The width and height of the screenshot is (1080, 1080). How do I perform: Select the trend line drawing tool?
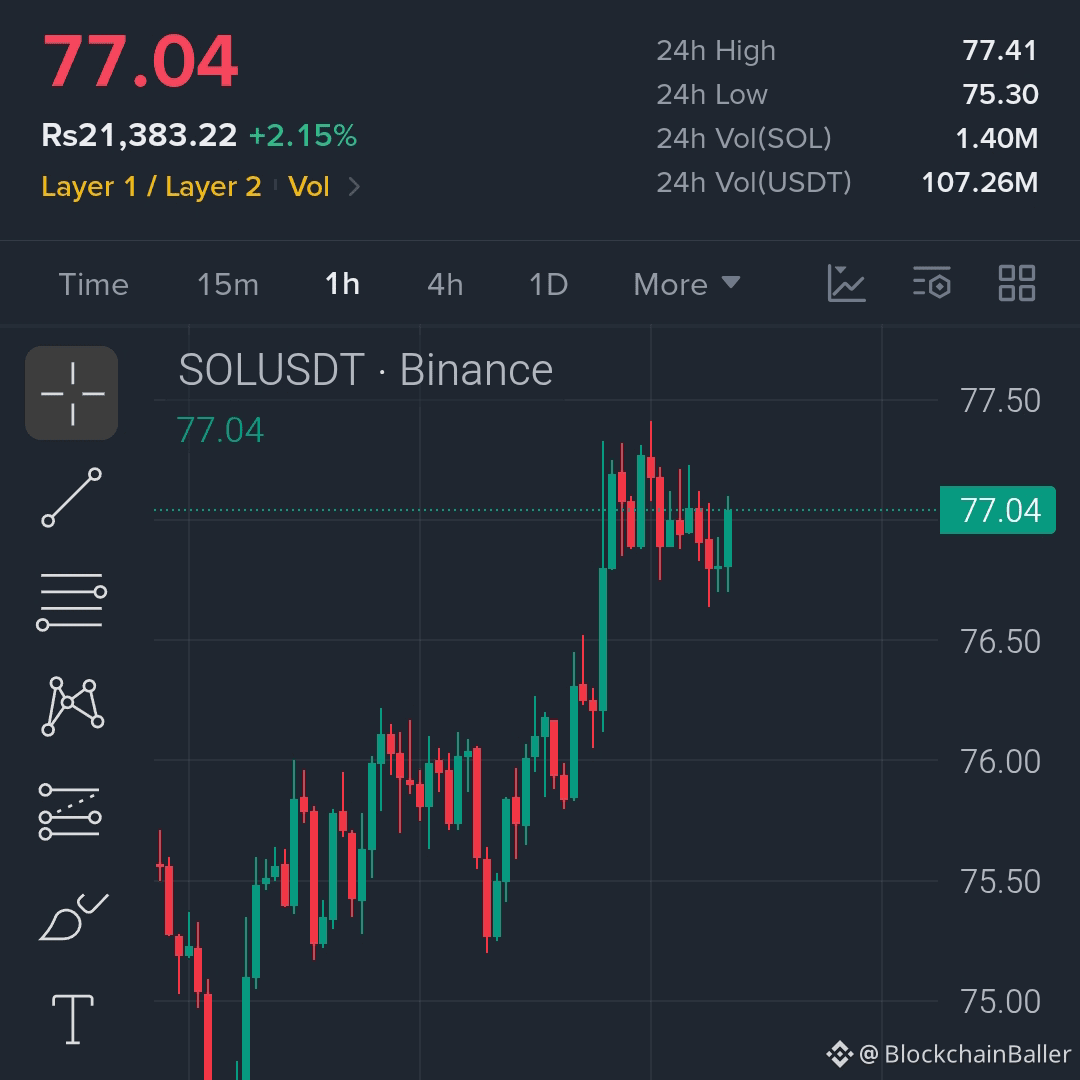[x=72, y=497]
